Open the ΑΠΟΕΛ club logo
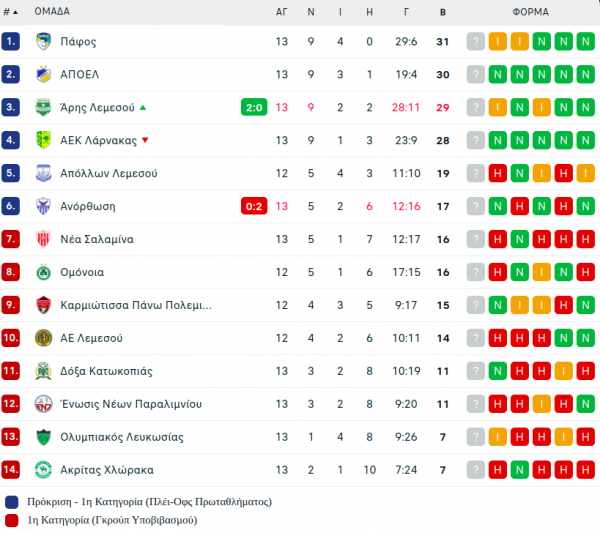600x533 pixels. pyautogui.click(x=43, y=74)
